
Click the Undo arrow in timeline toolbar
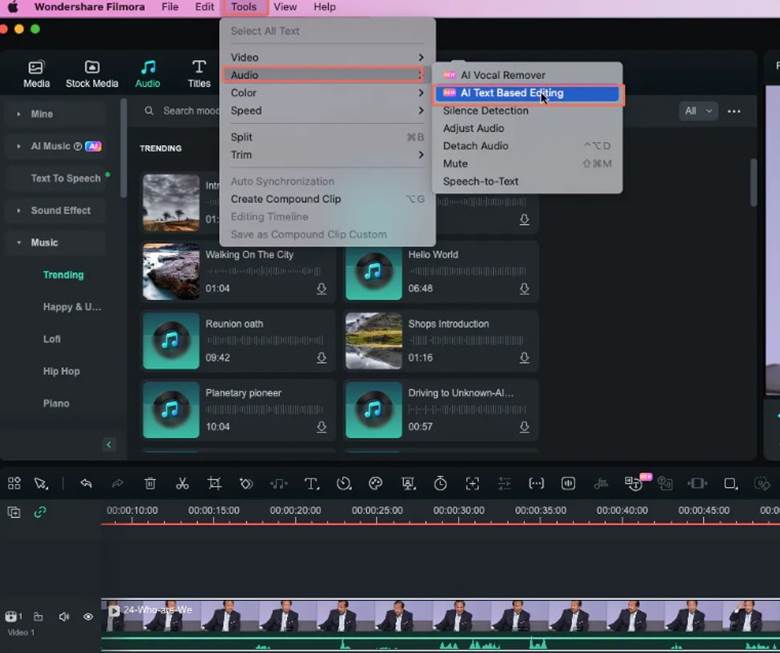[86, 483]
